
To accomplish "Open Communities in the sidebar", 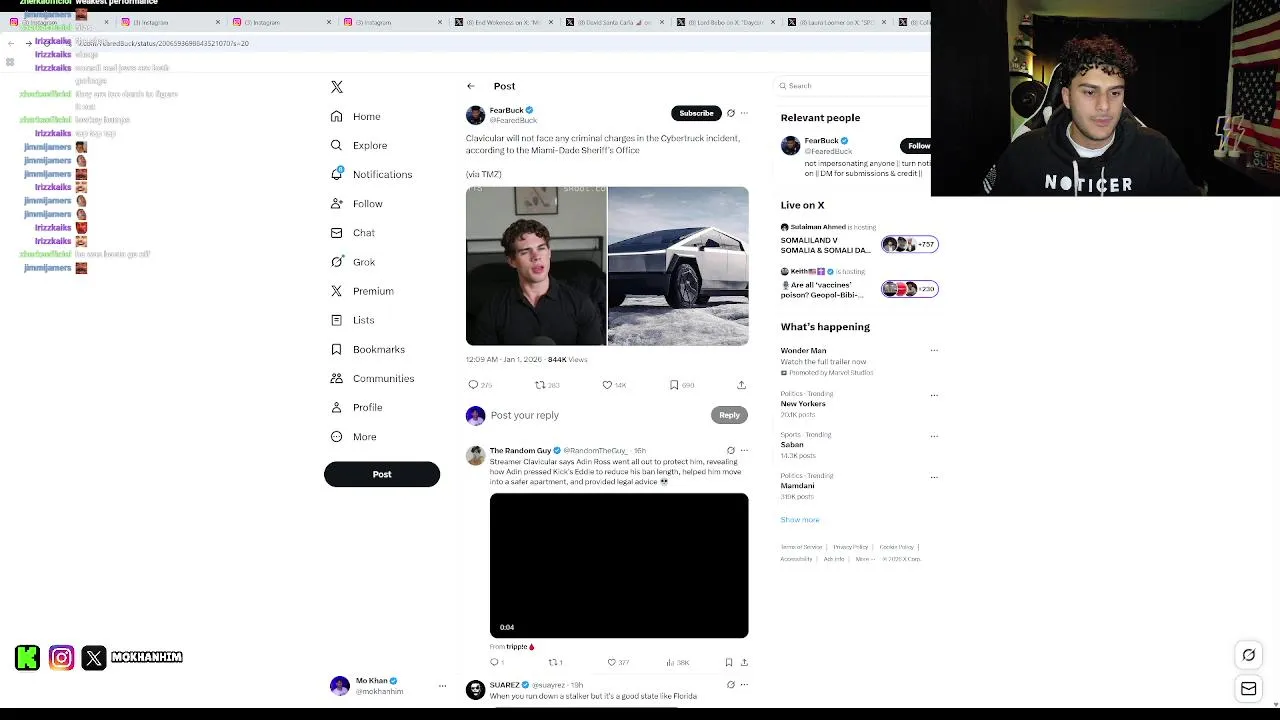I will [372, 378].
